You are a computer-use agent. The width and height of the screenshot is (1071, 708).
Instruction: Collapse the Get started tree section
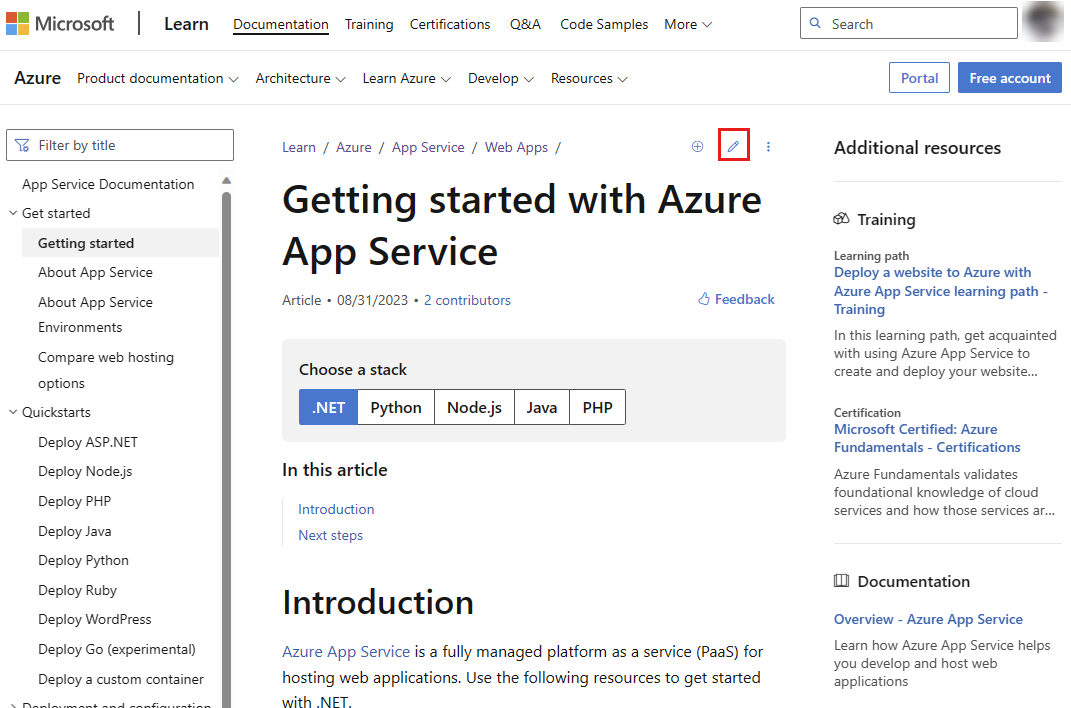(x=14, y=213)
